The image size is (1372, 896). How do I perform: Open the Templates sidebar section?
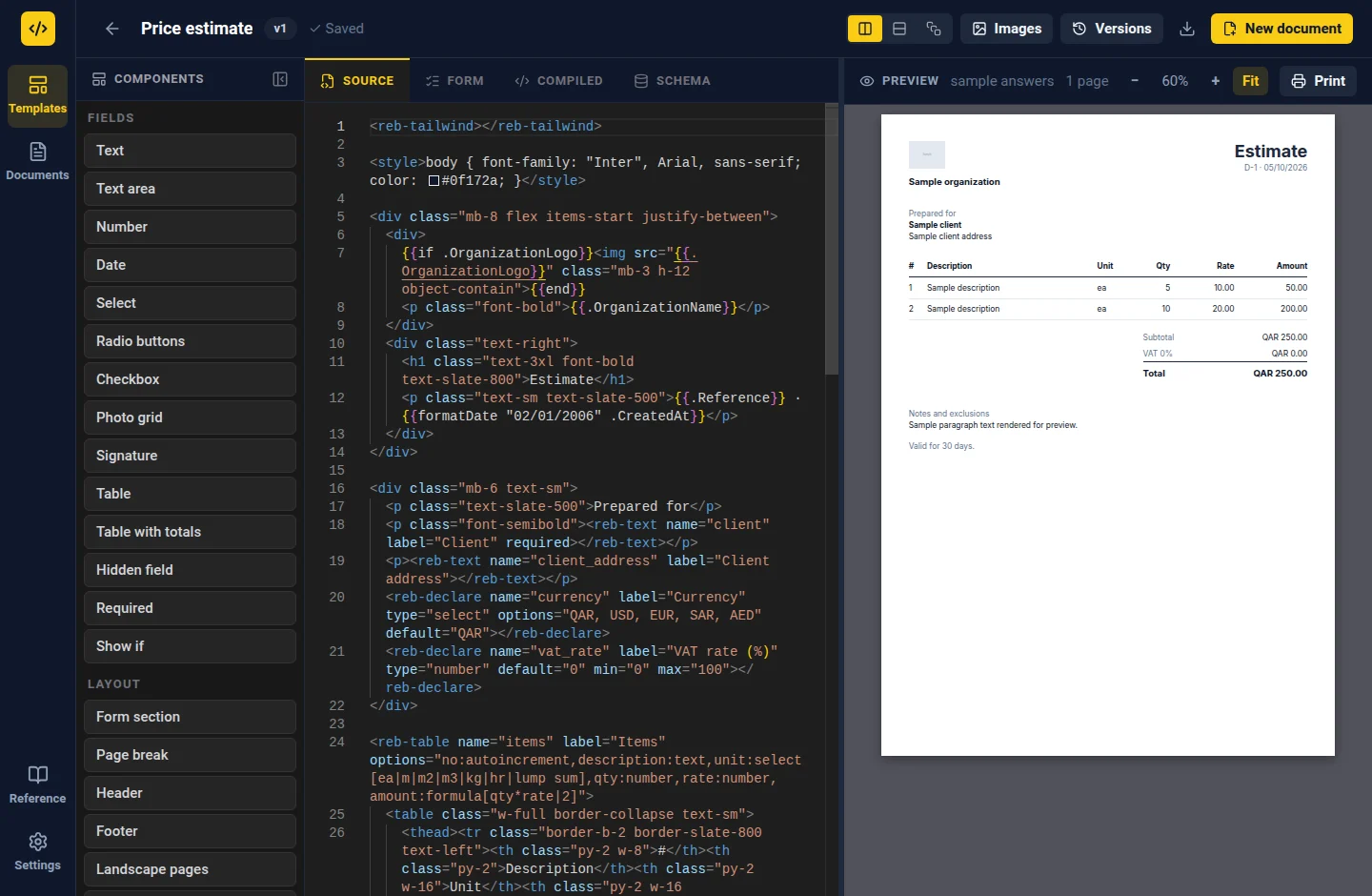click(38, 95)
